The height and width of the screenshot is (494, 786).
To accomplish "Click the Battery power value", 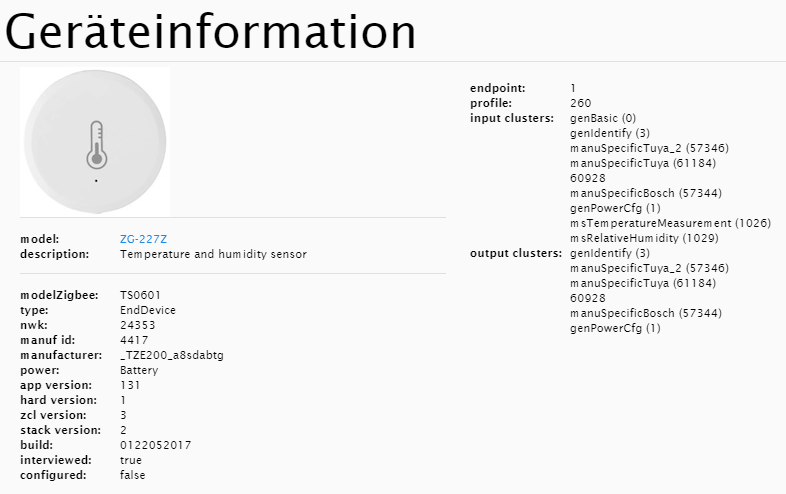I will 139,370.
